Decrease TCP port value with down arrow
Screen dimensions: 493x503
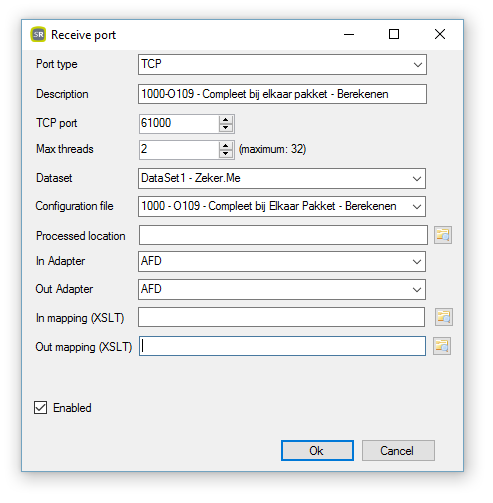(226, 128)
